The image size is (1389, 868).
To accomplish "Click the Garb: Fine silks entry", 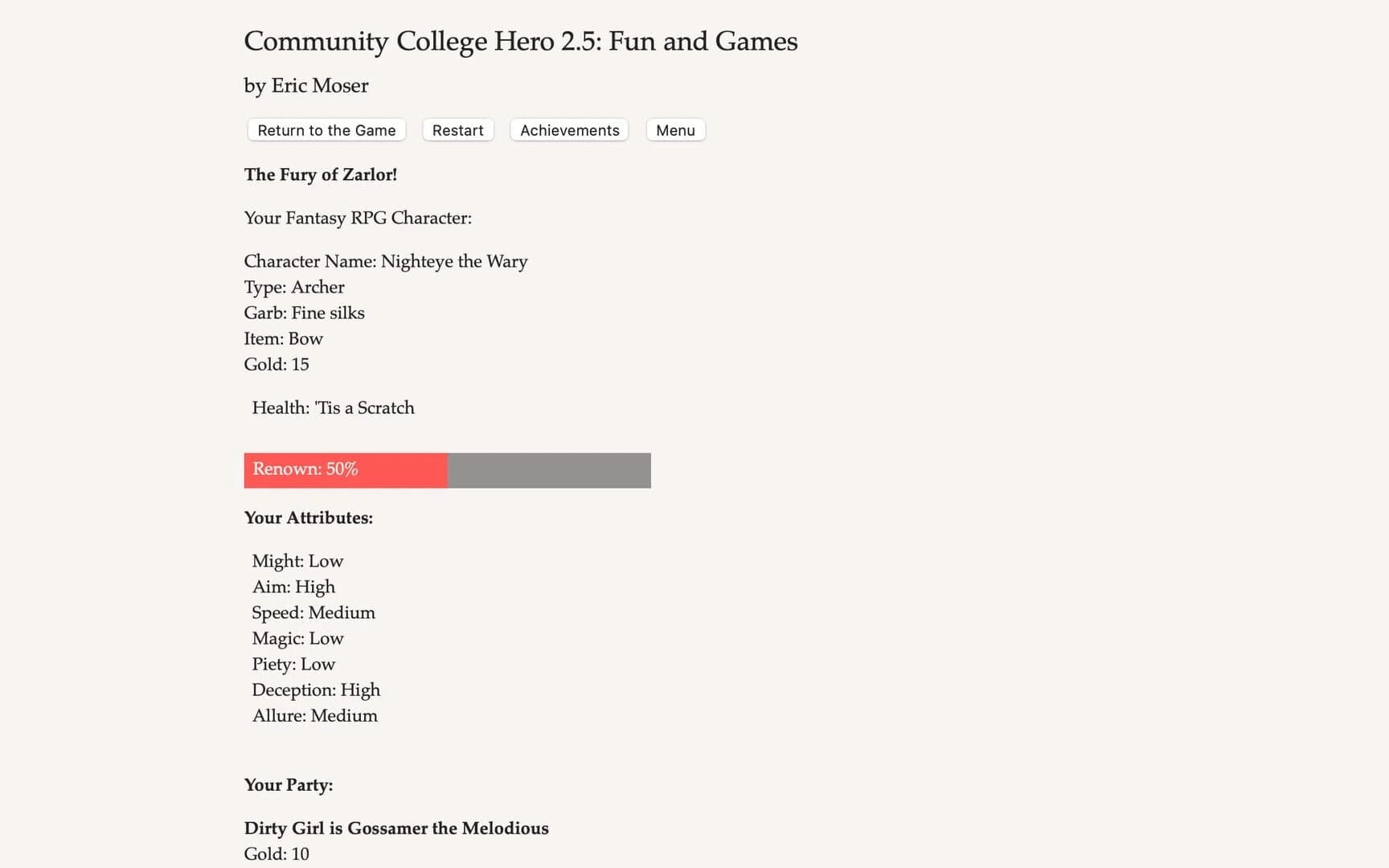I will (x=304, y=313).
